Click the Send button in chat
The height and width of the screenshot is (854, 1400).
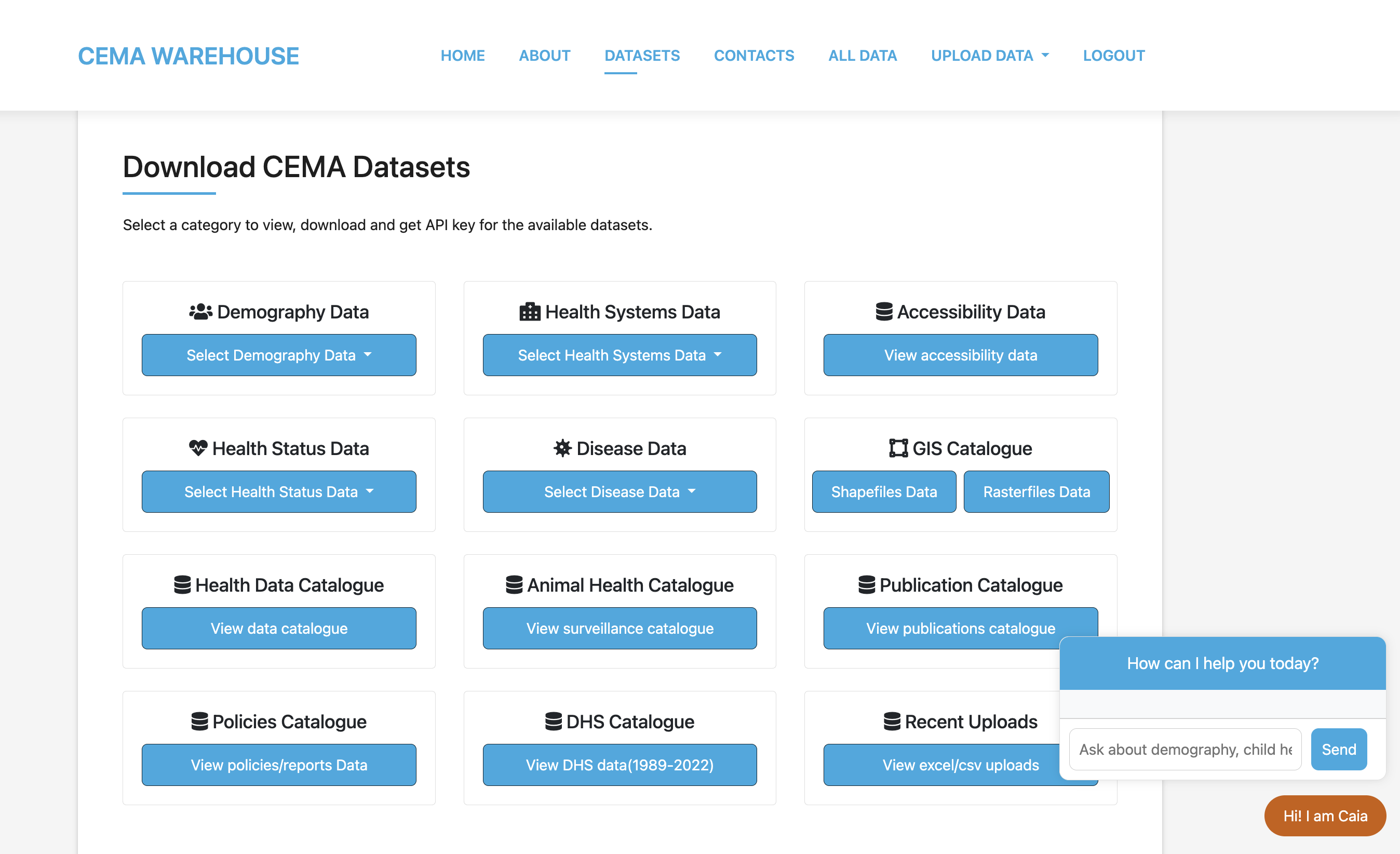click(x=1339, y=749)
